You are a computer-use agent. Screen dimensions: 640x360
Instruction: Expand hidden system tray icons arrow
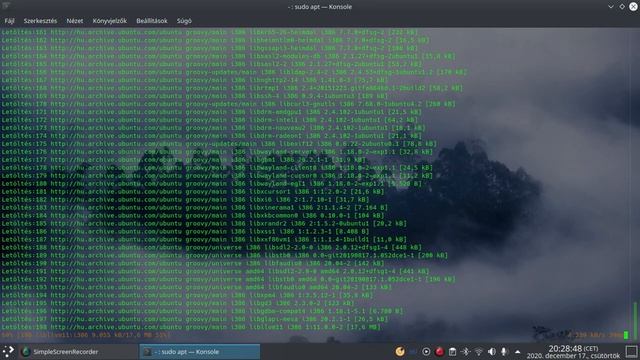(x=518, y=351)
